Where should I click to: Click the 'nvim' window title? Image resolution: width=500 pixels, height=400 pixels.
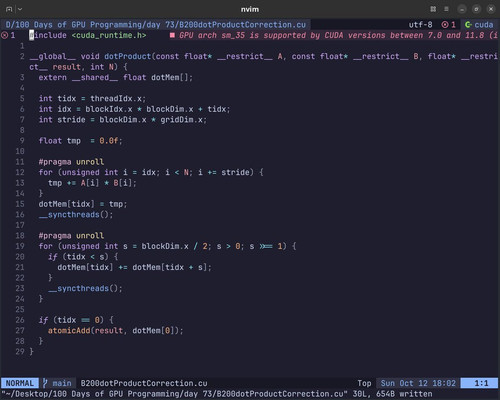click(x=250, y=9)
